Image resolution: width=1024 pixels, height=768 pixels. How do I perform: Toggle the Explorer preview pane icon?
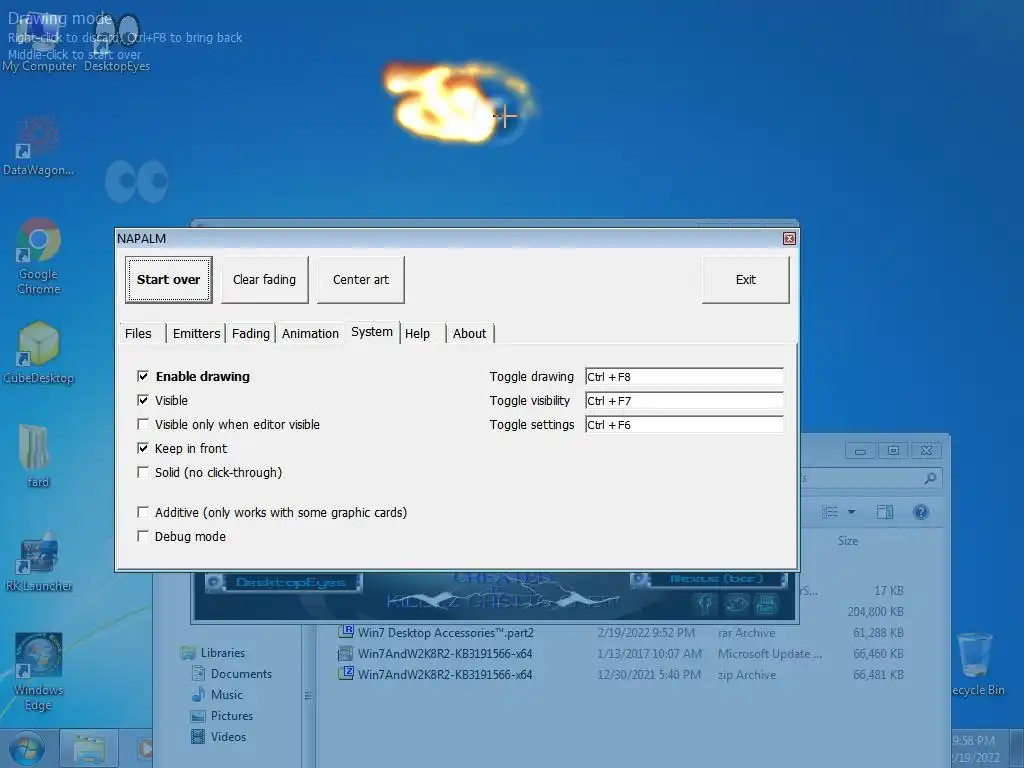tap(885, 512)
